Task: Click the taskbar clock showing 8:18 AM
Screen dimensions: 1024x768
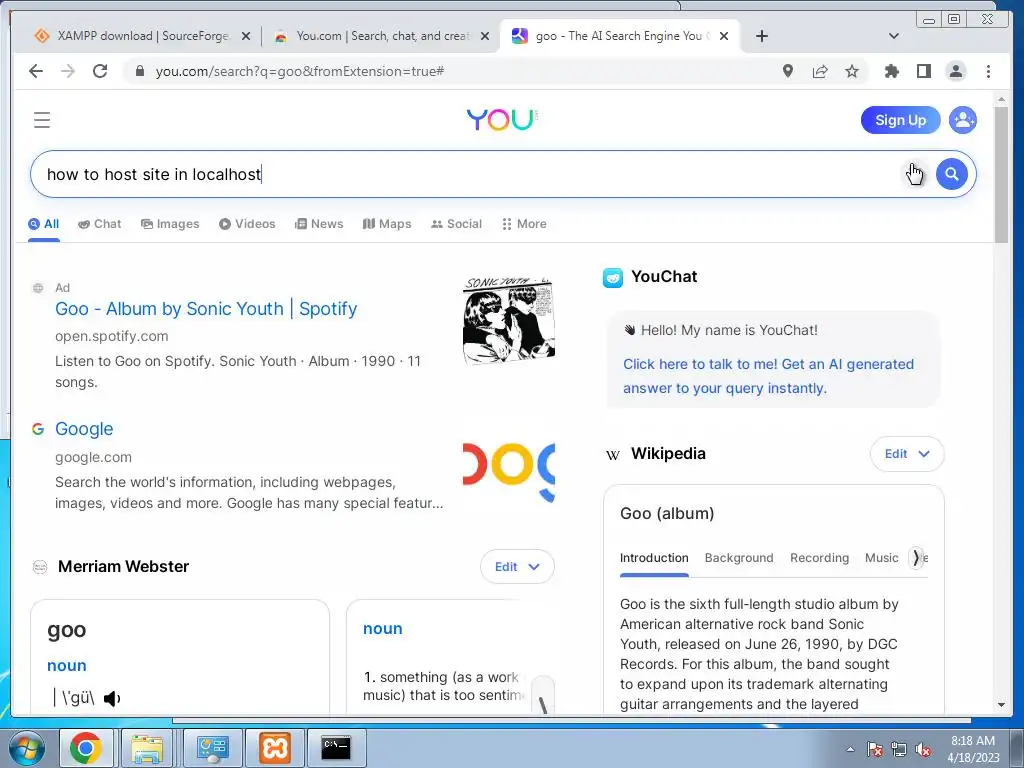Action: coord(972,749)
